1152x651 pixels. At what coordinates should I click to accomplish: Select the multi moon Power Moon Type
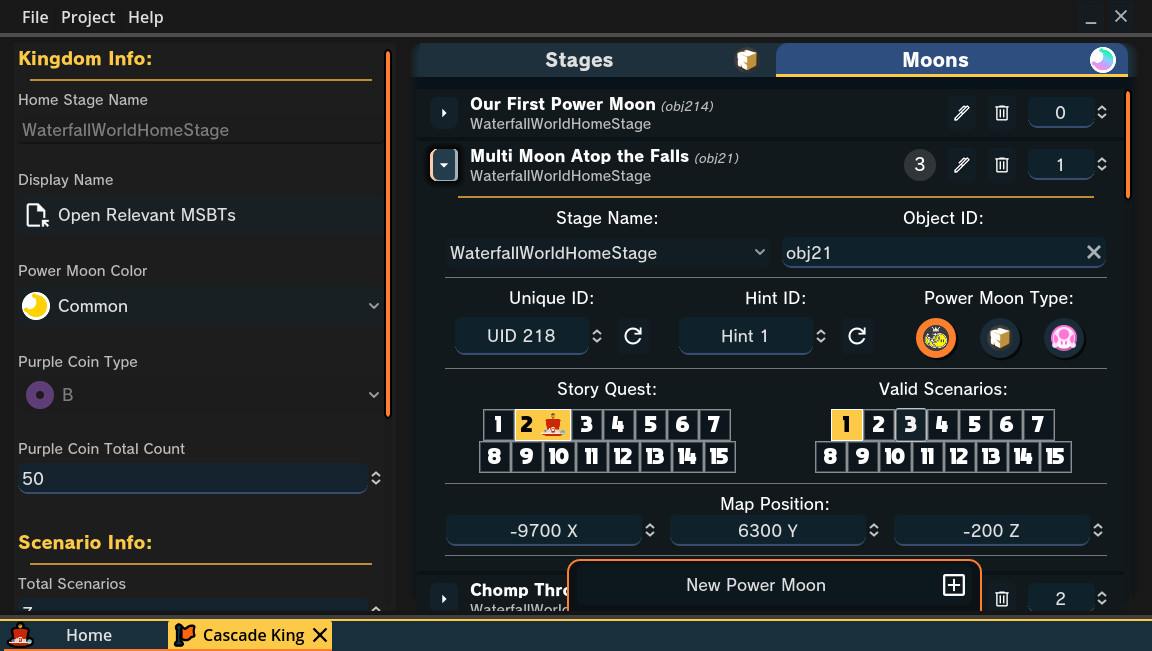[x=936, y=338]
